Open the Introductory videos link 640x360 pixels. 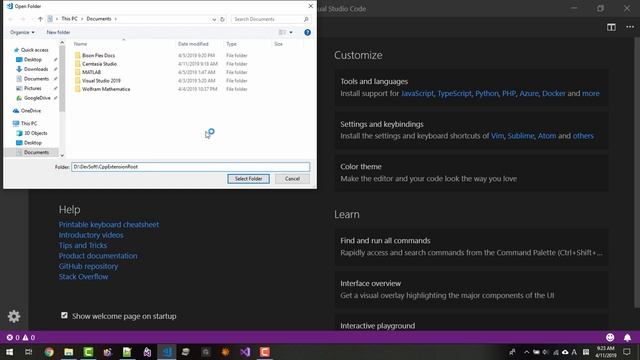pyautogui.click(x=91, y=235)
